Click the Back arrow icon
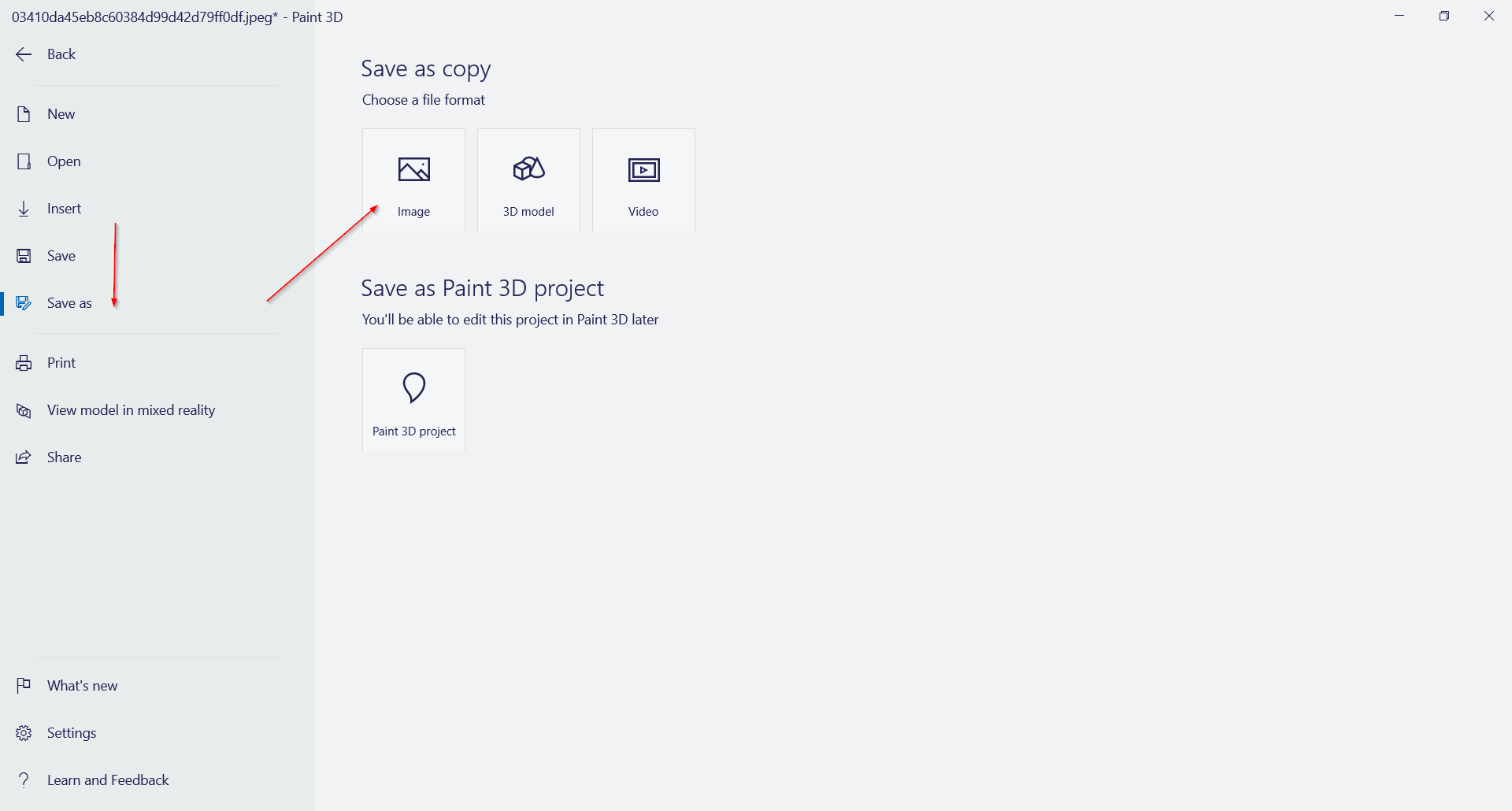1512x811 pixels. coord(24,54)
